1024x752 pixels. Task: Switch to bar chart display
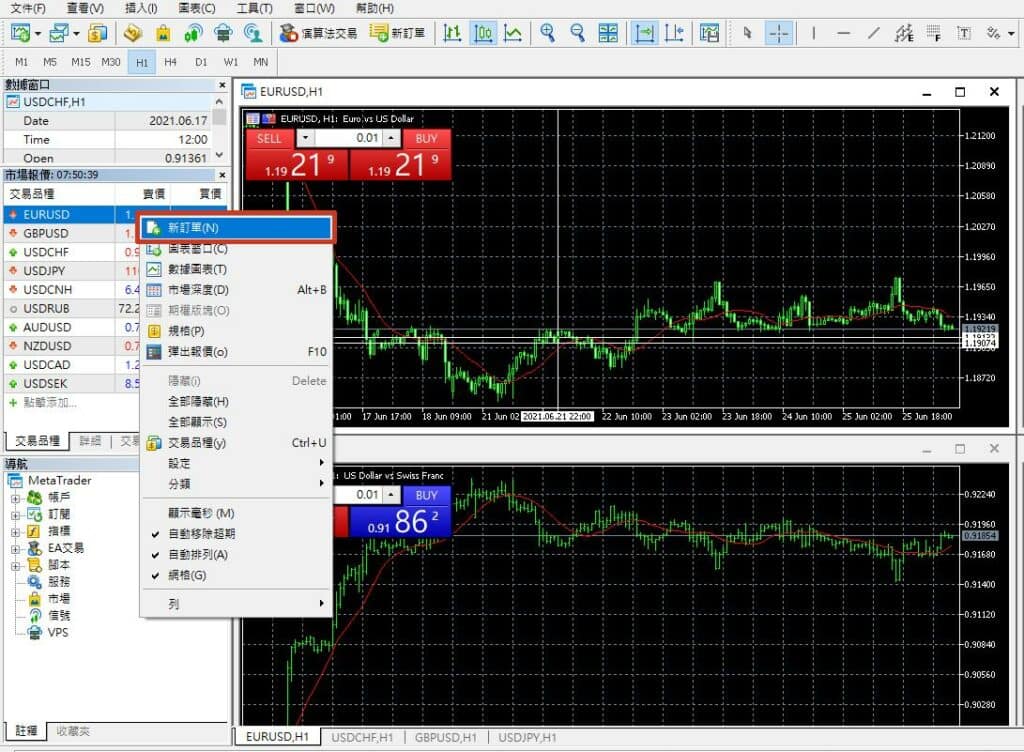(452, 33)
